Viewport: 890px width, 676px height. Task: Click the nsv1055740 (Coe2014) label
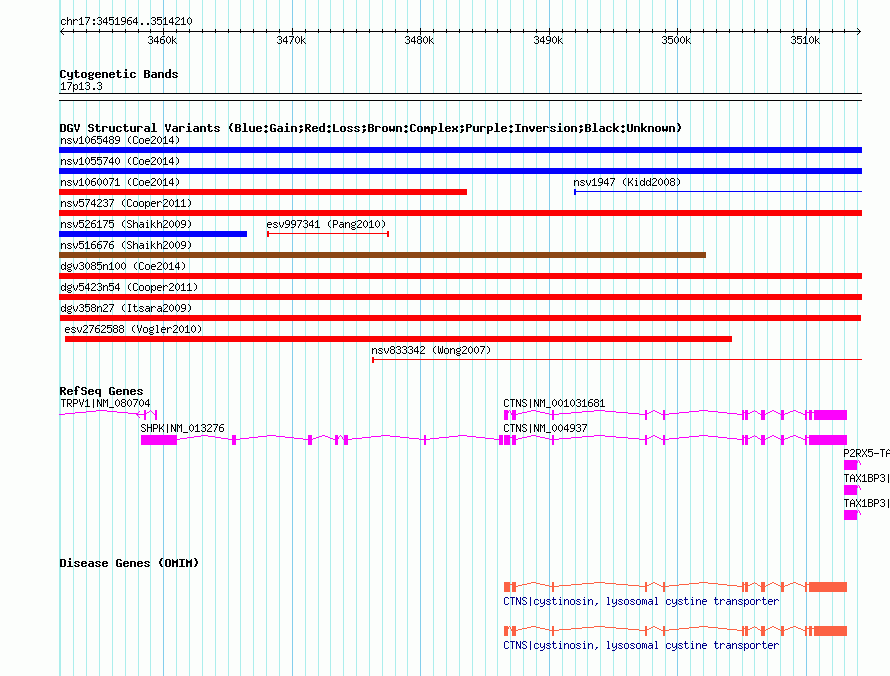[120, 161]
